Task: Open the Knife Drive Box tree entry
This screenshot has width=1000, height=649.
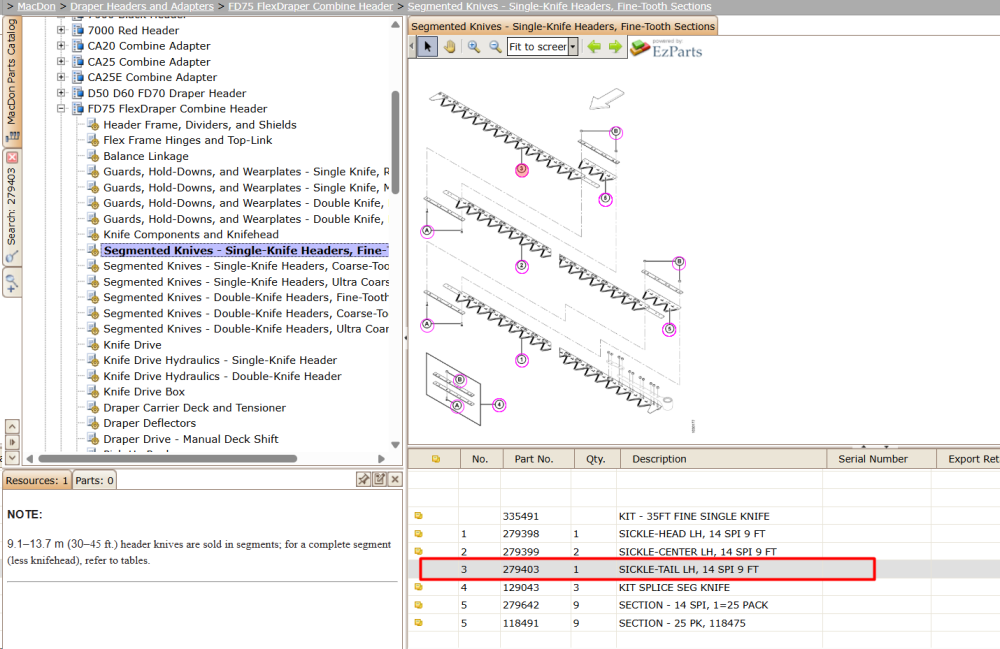Action: click(144, 392)
